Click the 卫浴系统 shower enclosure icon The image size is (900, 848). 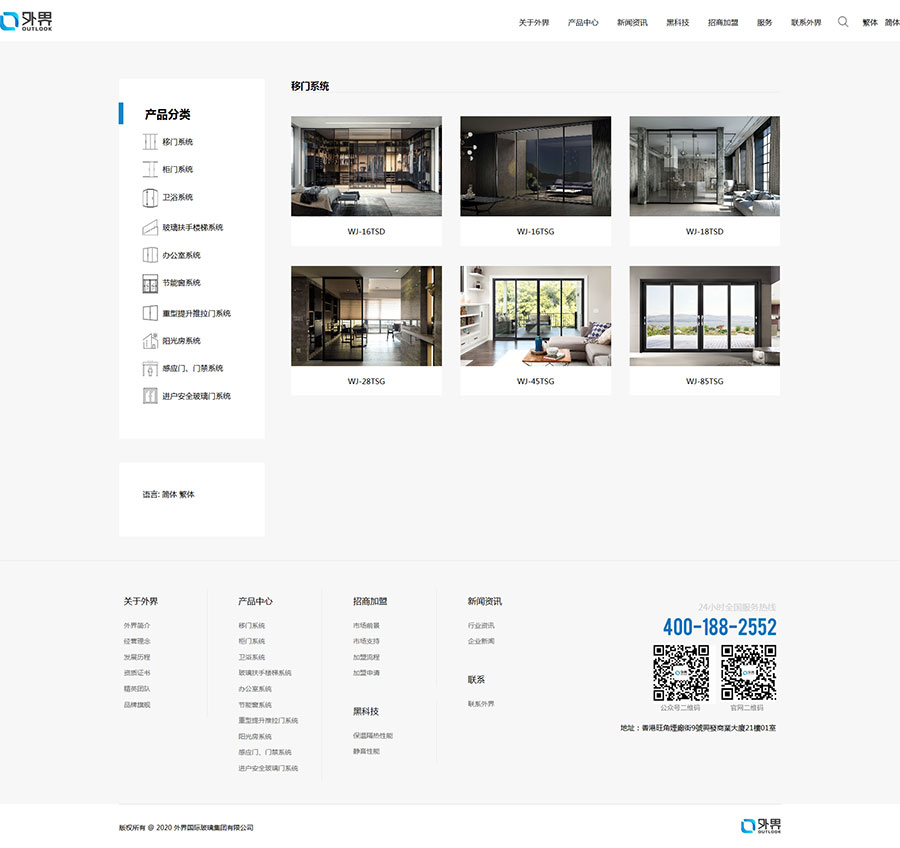click(150, 198)
